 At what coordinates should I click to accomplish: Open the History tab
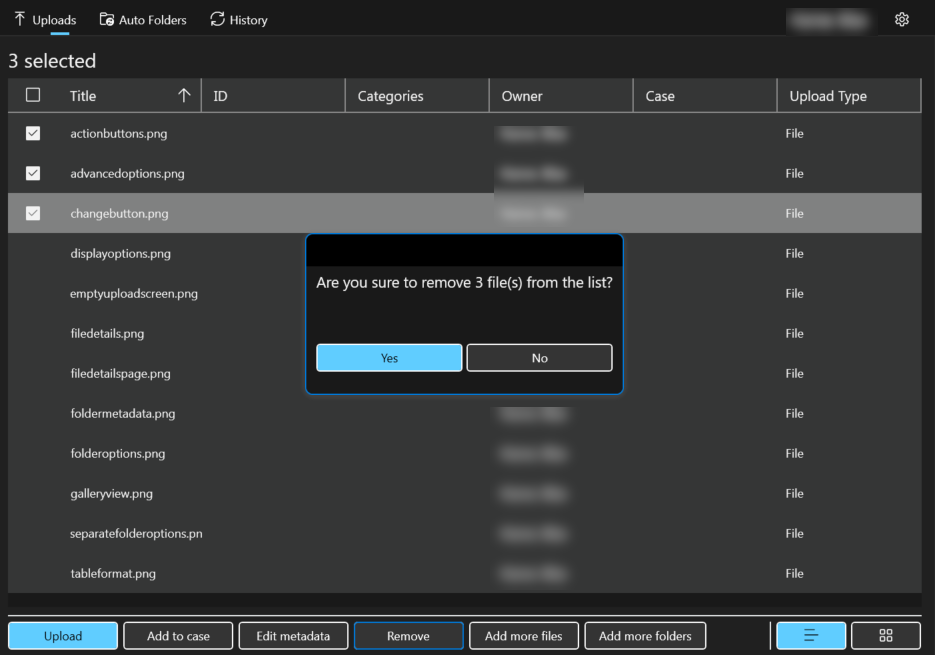tap(238, 19)
